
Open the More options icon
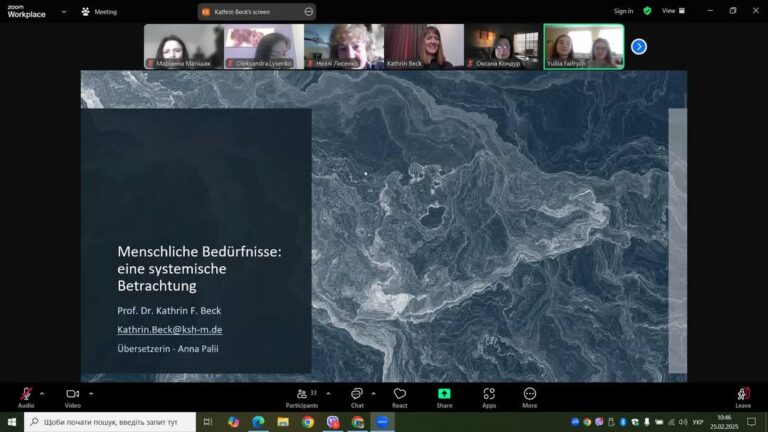(529, 394)
